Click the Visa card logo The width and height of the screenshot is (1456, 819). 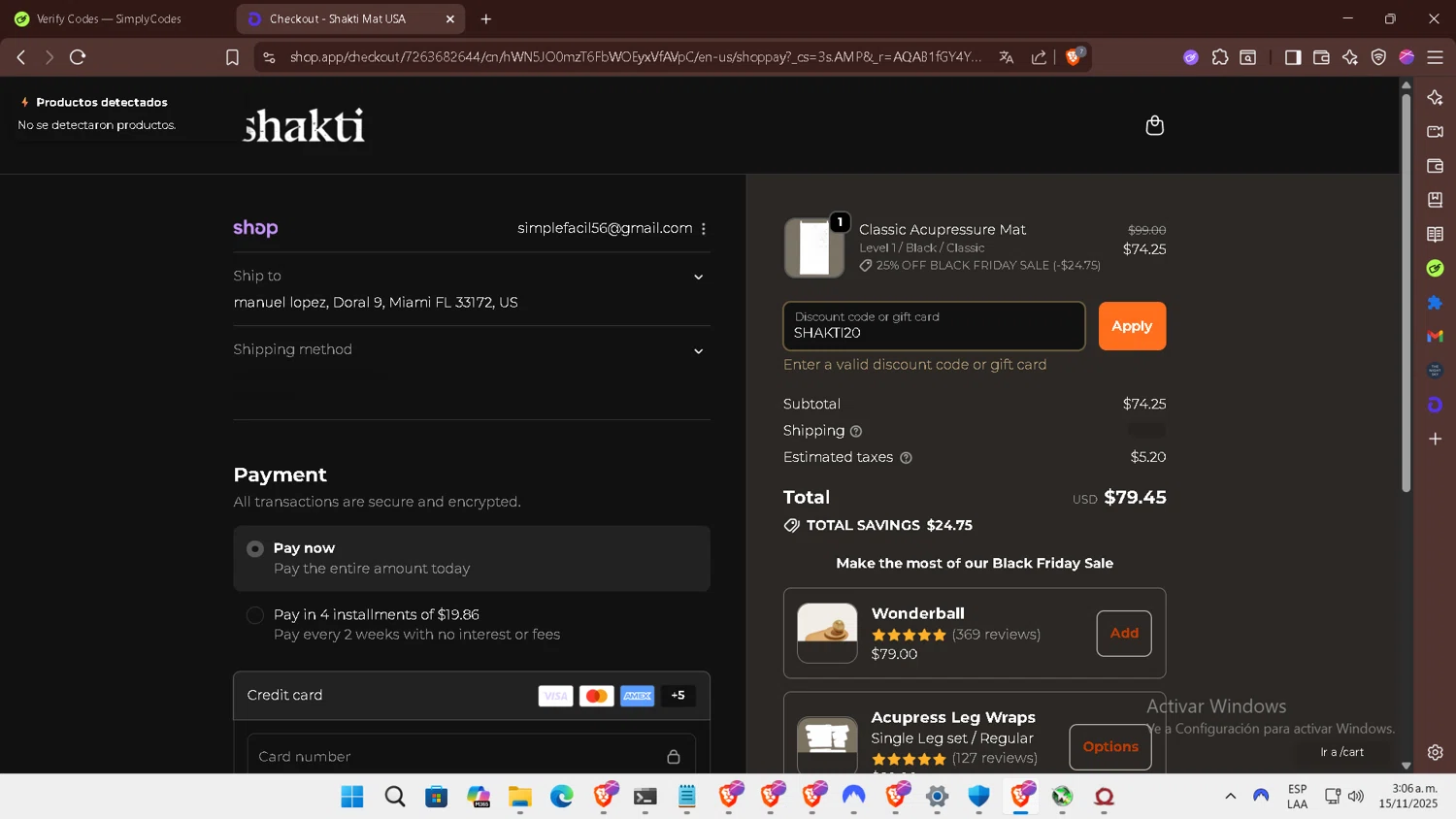555,696
